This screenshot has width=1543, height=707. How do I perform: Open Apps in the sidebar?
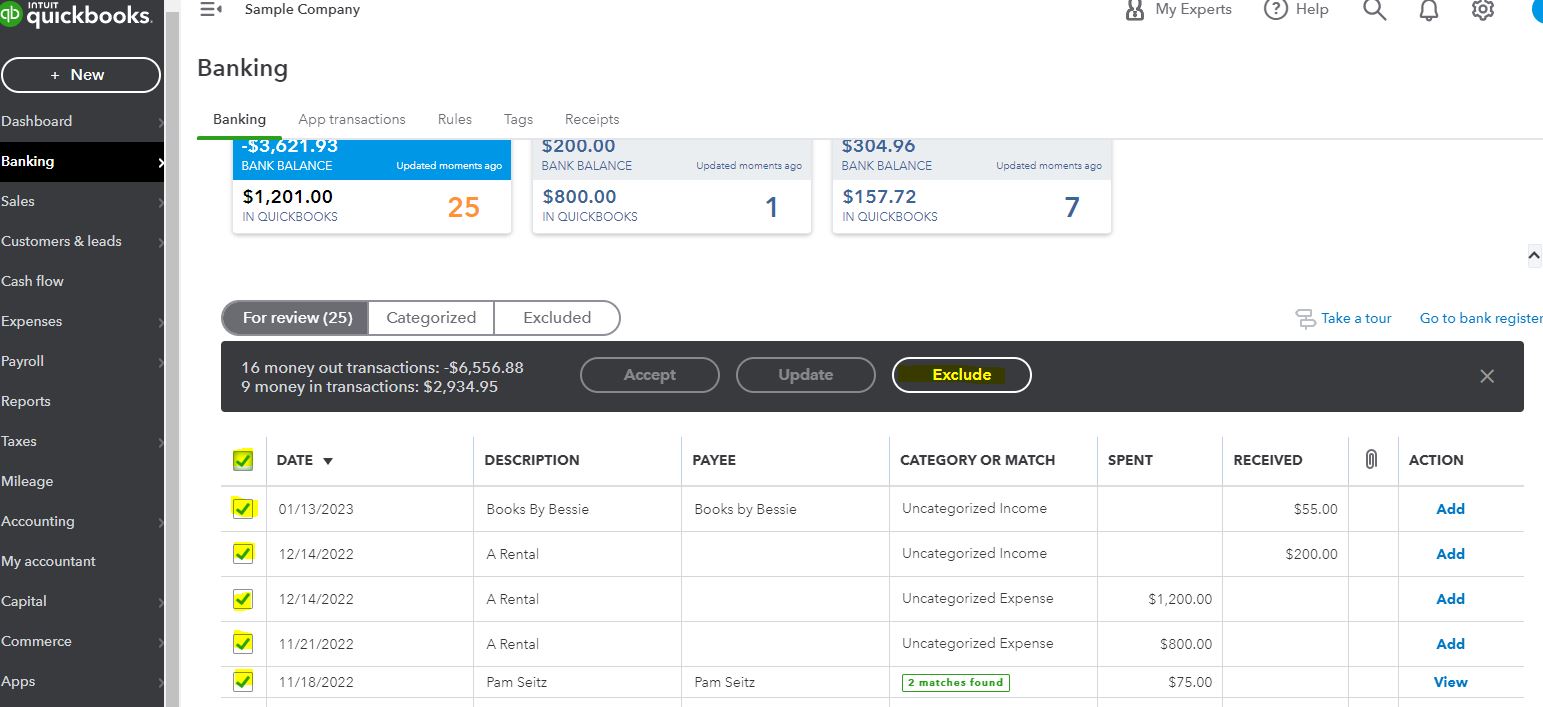[18, 681]
